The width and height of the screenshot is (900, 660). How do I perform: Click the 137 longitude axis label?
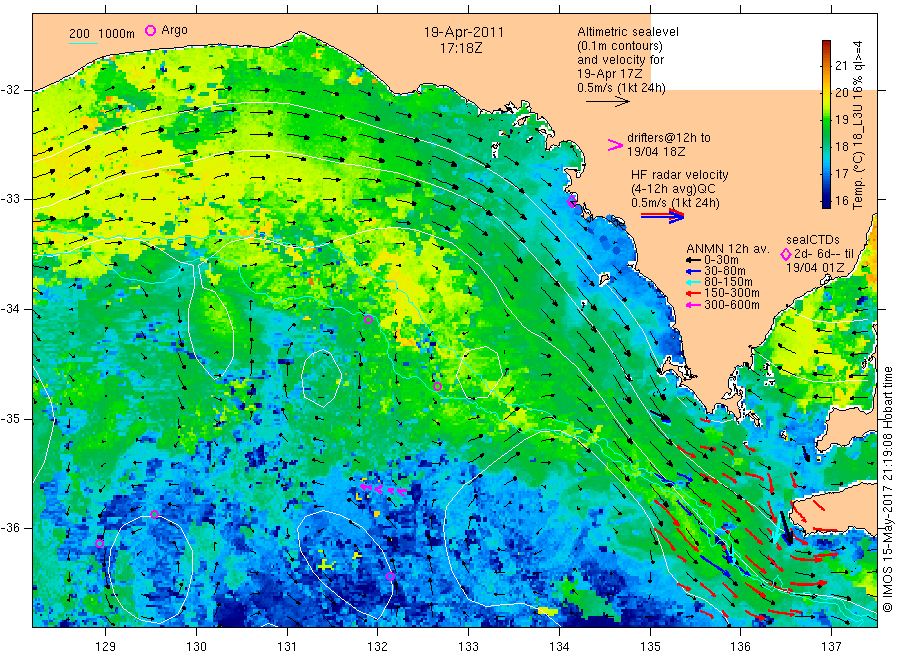[831, 647]
